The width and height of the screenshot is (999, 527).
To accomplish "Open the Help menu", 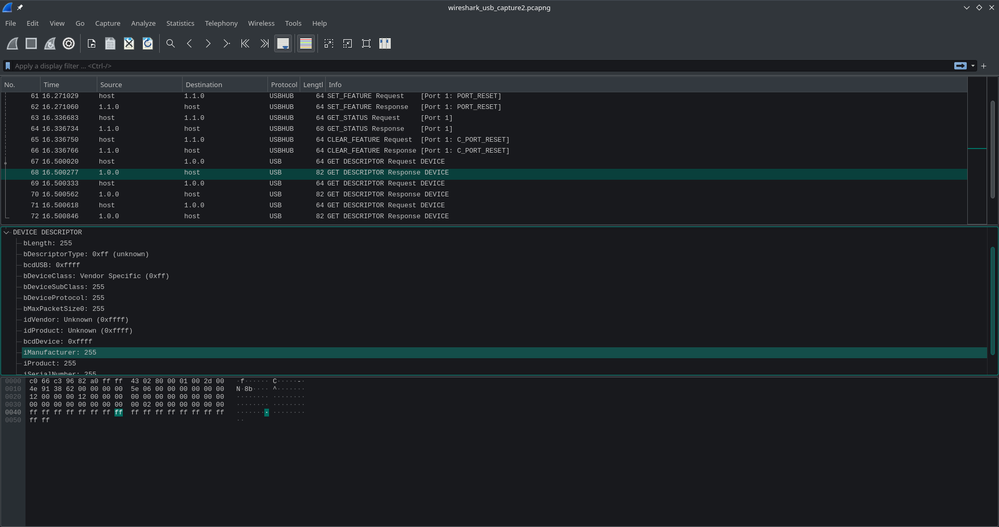I will [319, 23].
